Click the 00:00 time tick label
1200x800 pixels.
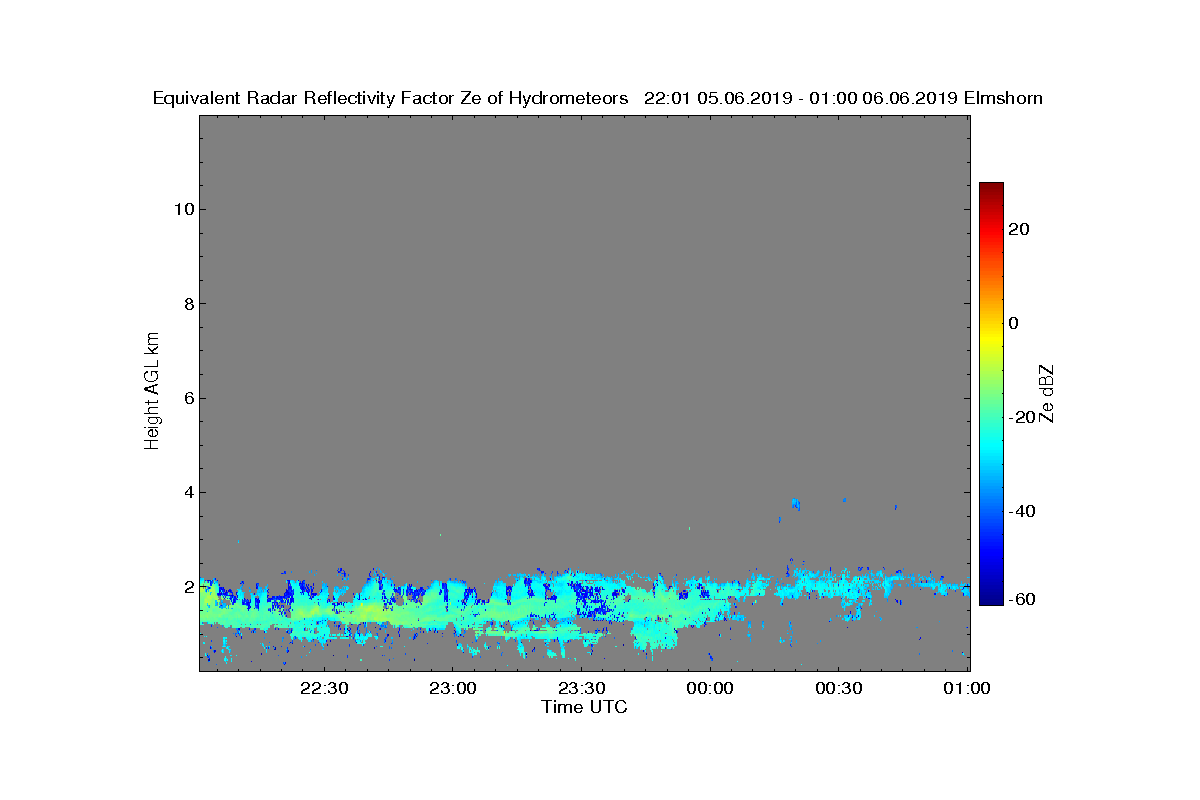click(710, 689)
